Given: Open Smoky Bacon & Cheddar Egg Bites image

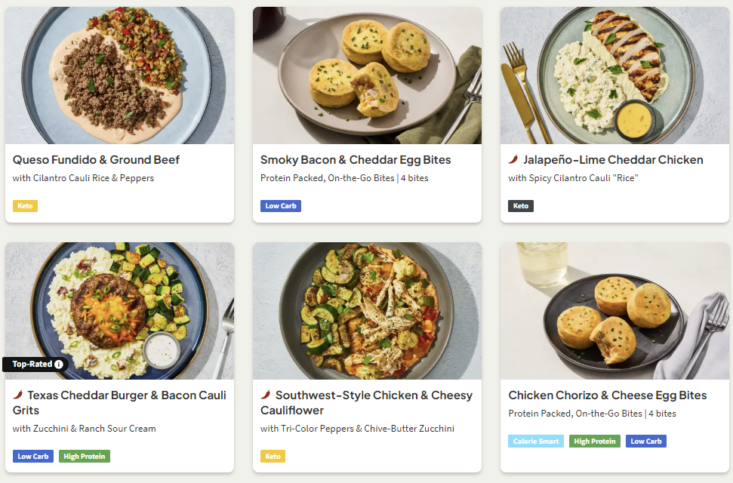Looking at the screenshot, I should 366,75.
